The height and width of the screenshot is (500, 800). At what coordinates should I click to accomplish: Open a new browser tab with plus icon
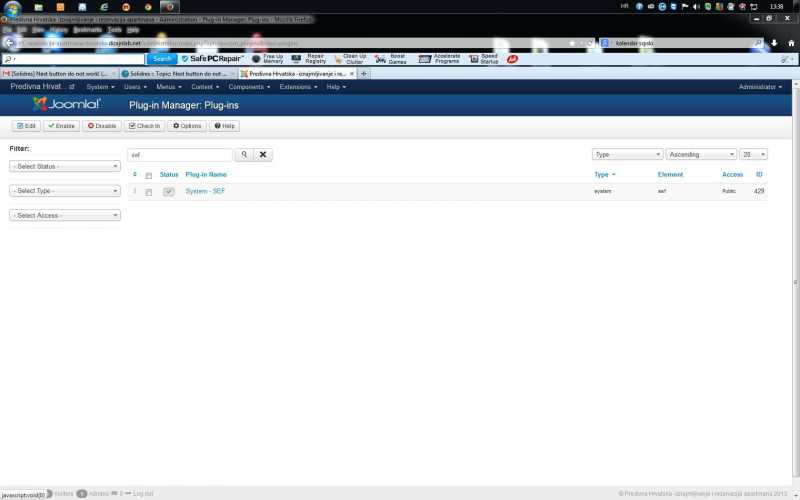click(x=364, y=73)
